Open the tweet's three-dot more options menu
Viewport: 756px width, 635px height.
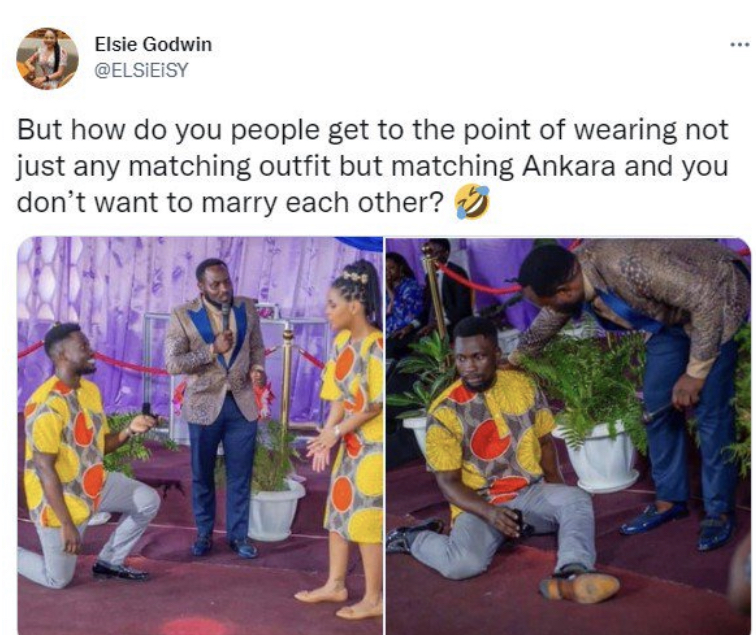click(740, 45)
